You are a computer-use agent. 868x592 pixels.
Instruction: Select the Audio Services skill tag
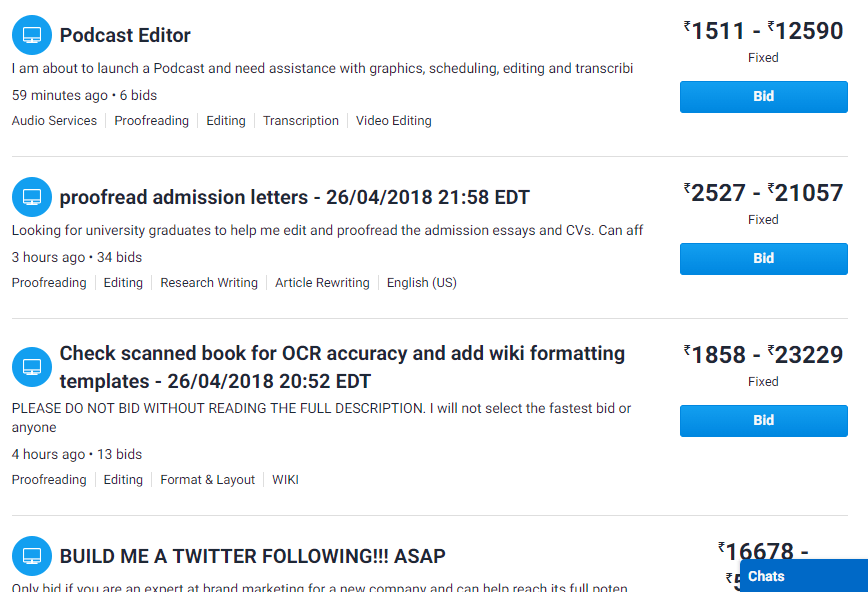(54, 121)
